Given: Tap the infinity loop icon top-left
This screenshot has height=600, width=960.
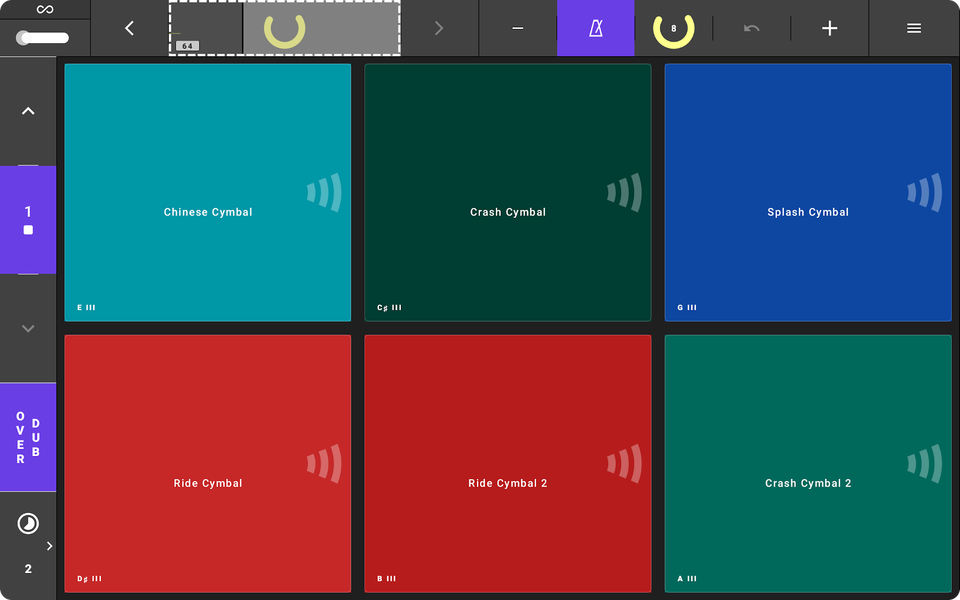Looking at the screenshot, I should pos(44,8).
